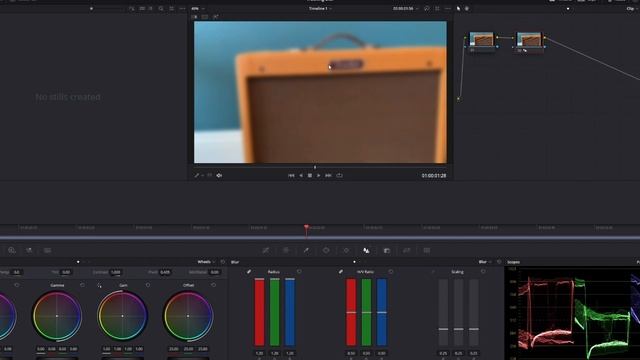
Task: Open the Wheels mode dropdown
Action: point(206,262)
